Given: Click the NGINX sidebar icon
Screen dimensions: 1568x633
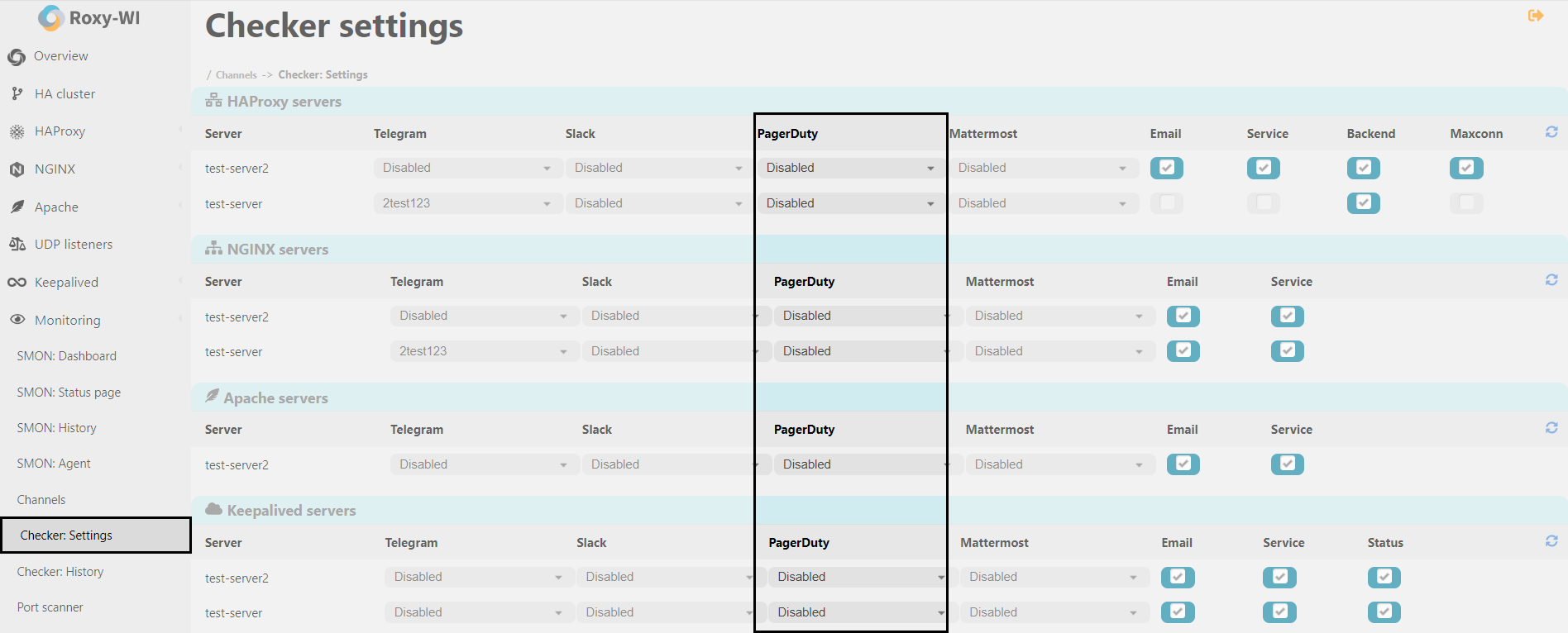Looking at the screenshot, I should tap(17, 169).
